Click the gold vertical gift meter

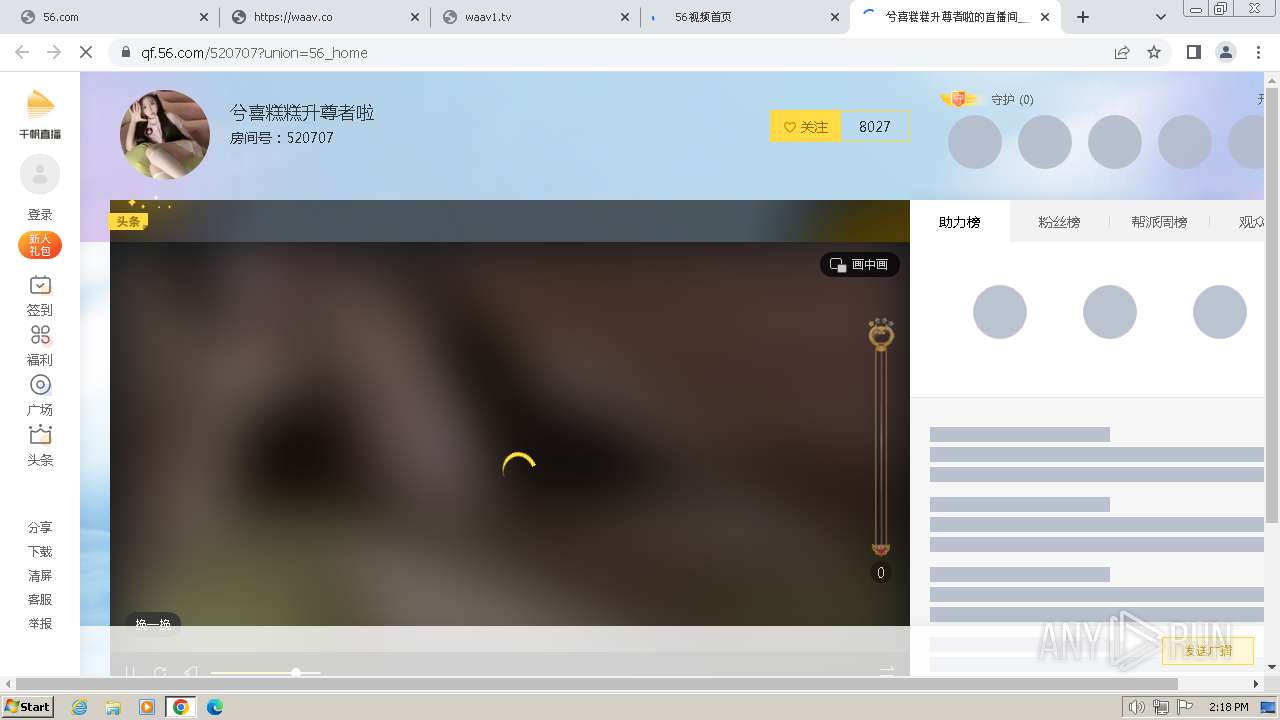[881, 437]
